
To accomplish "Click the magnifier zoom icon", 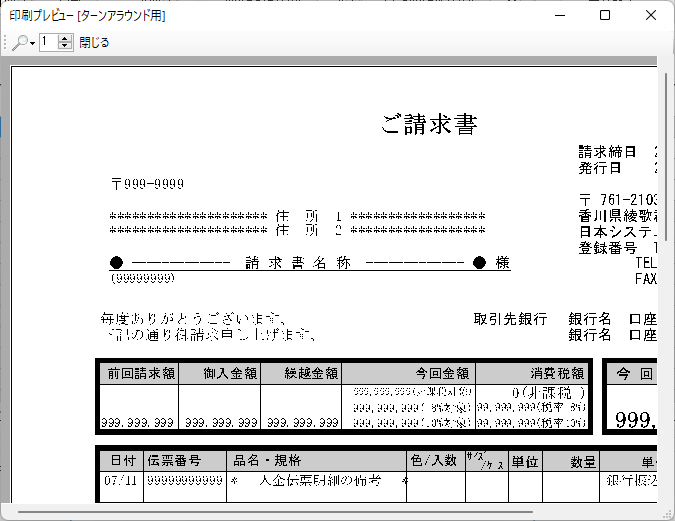I will click(x=20, y=43).
